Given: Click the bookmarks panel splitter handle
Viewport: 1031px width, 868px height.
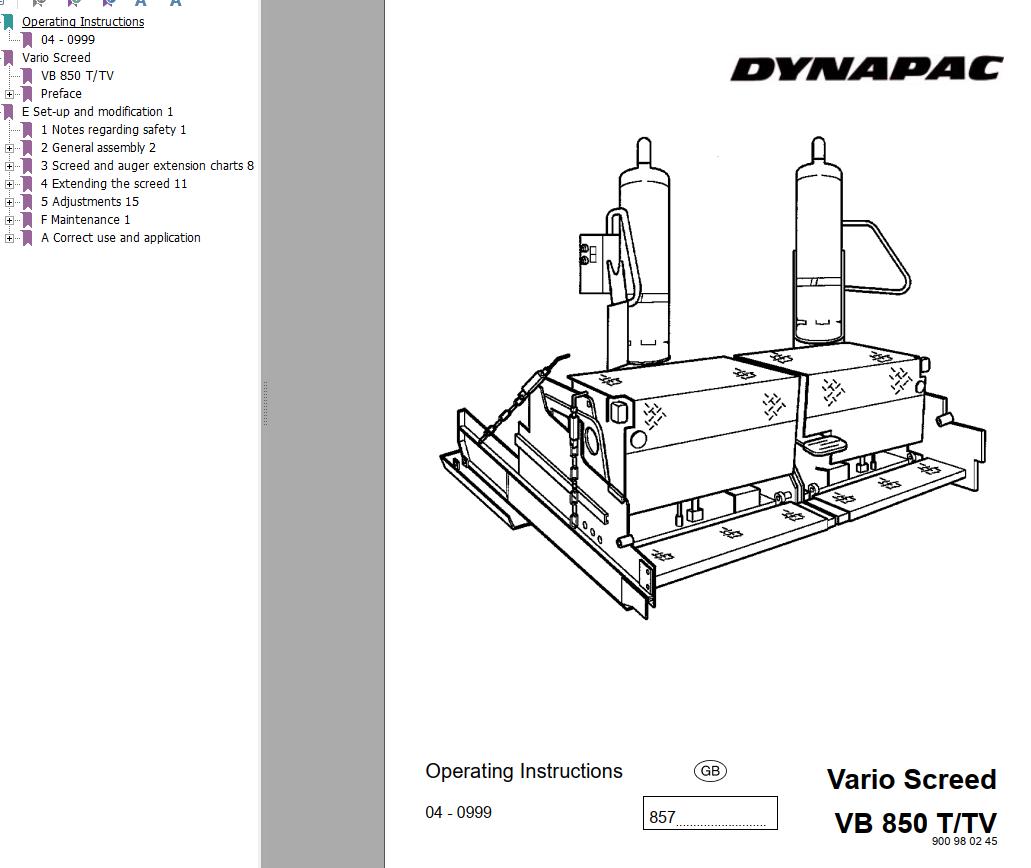Looking at the screenshot, I should [x=265, y=403].
